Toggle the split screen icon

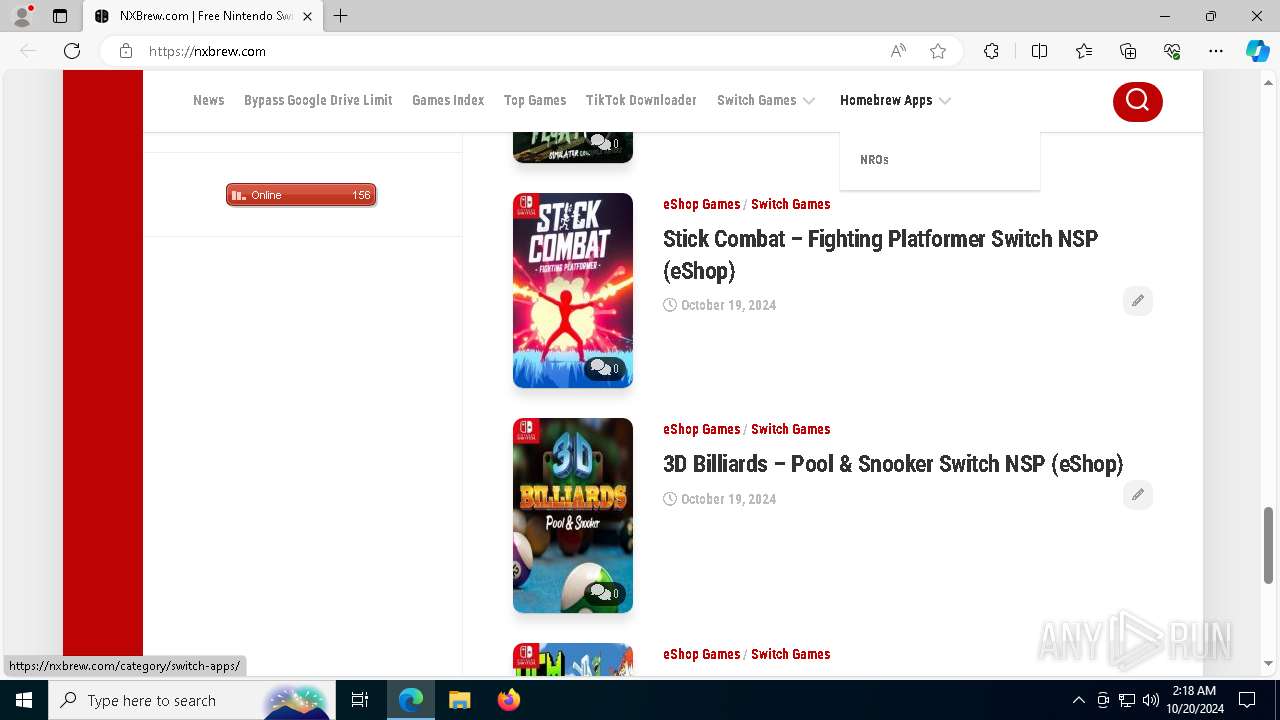[1039, 51]
